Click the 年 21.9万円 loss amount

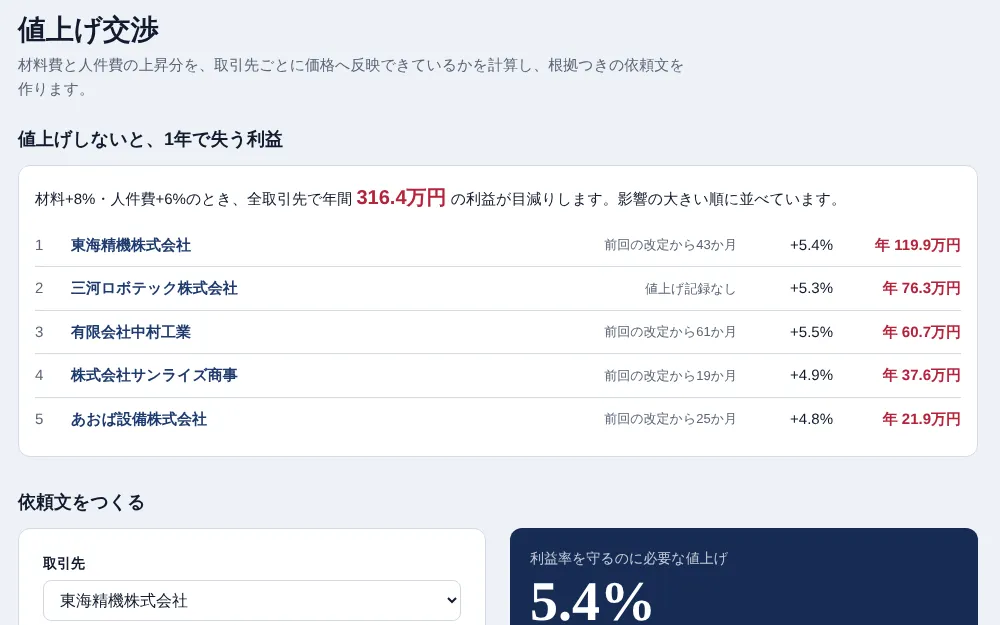pos(921,419)
